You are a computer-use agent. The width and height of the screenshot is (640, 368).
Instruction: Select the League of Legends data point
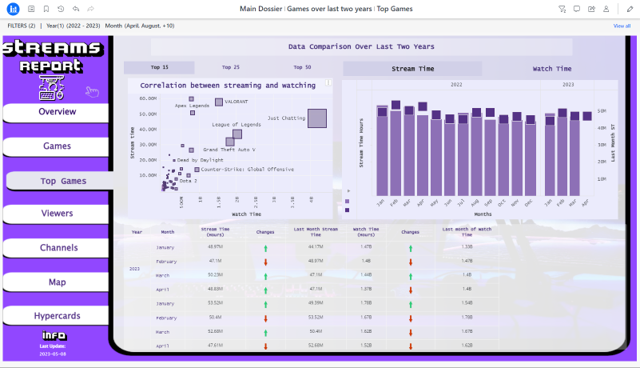(237, 134)
